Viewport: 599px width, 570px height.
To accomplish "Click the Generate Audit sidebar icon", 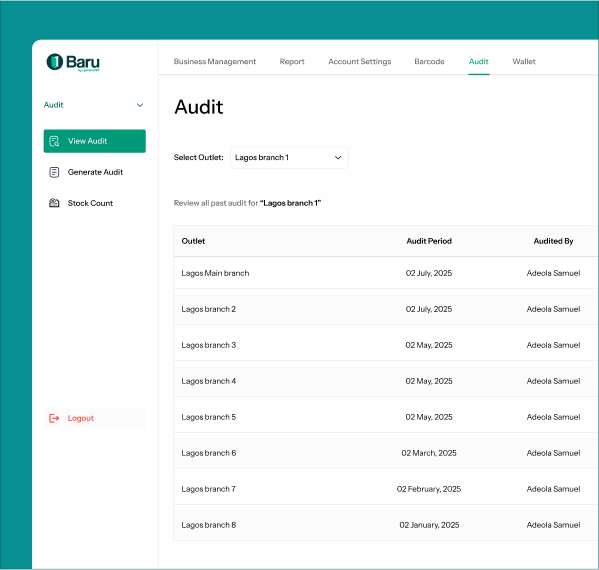I will point(54,172).
